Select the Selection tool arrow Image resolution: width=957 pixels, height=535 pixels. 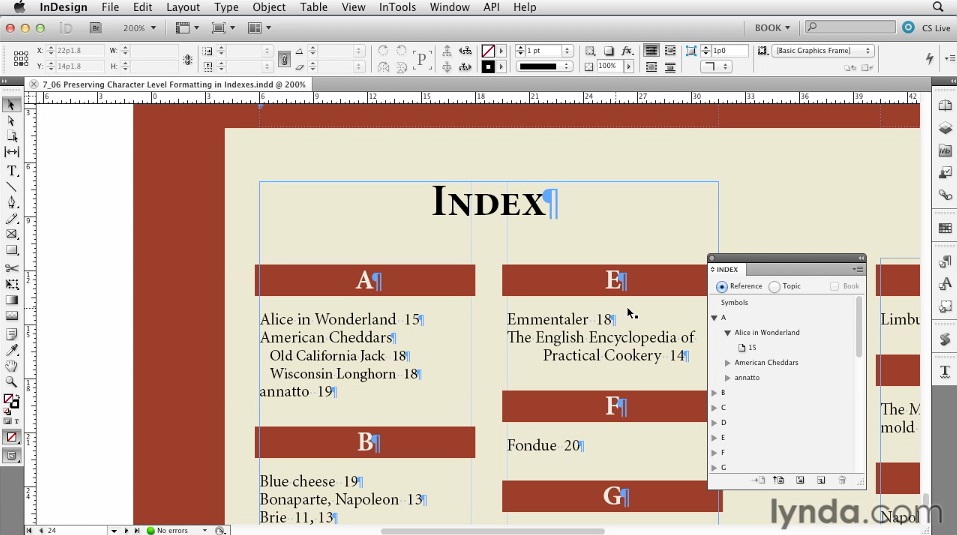point(11,105)
